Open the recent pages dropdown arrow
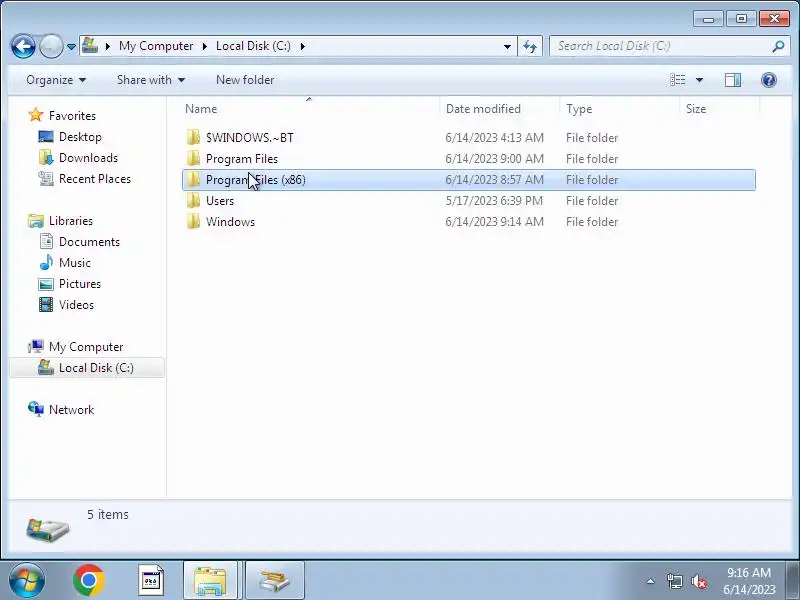This screenshot has height=600, width=800. pyautogui.click(x=71, y=46)
